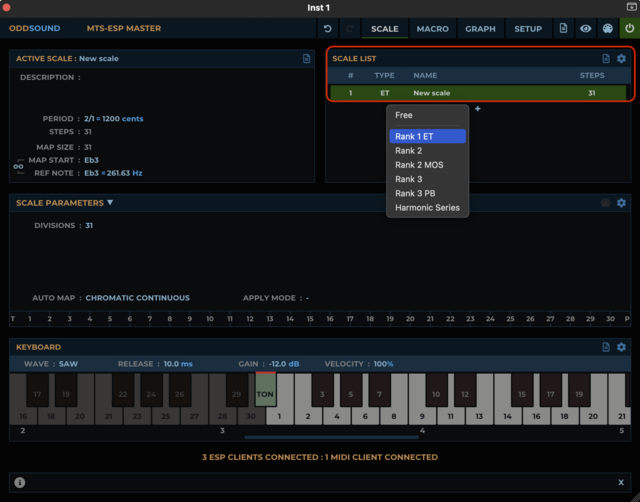Viewport: 640px width, 502px height.
Task: Click the ODDSOUND logo
Action: [35, 29]
